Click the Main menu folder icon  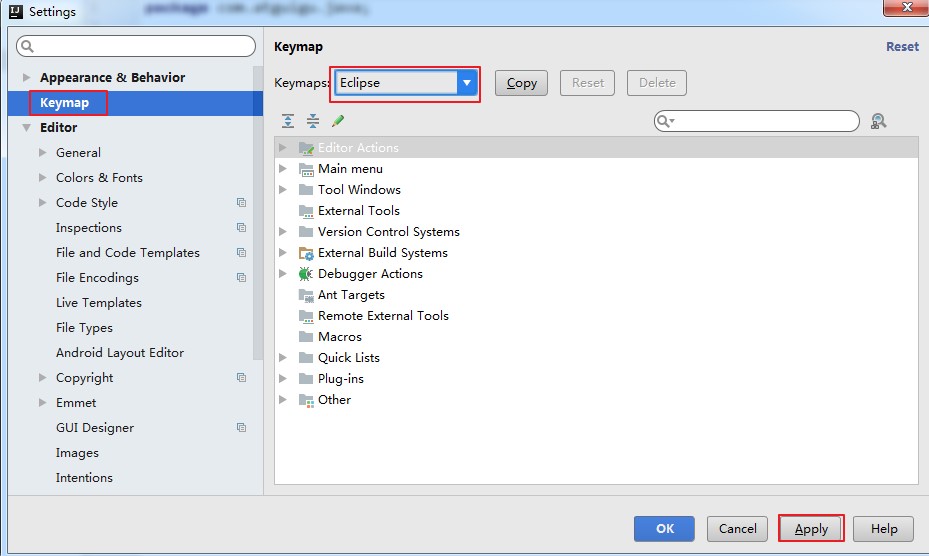pos(306,169)
